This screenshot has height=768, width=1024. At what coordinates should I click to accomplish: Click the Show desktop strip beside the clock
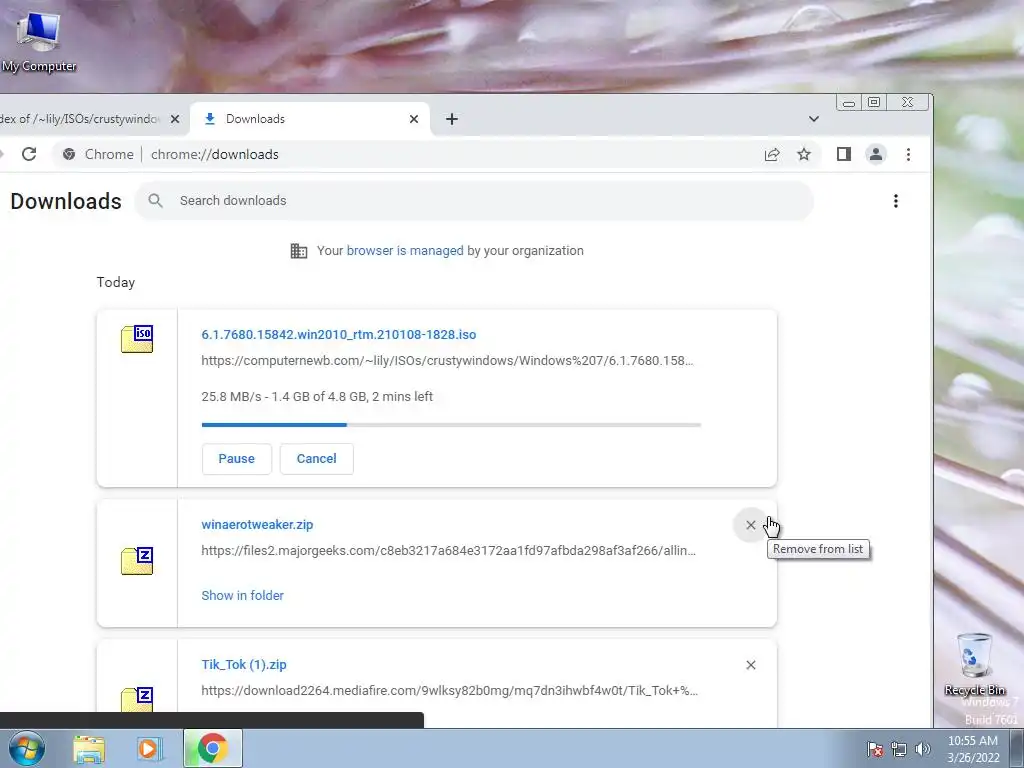pyautogui.click(x=1017, y=748)
